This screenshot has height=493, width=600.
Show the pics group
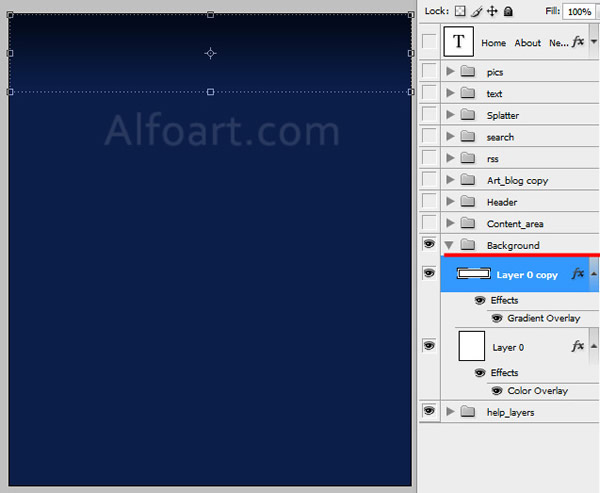429,70
